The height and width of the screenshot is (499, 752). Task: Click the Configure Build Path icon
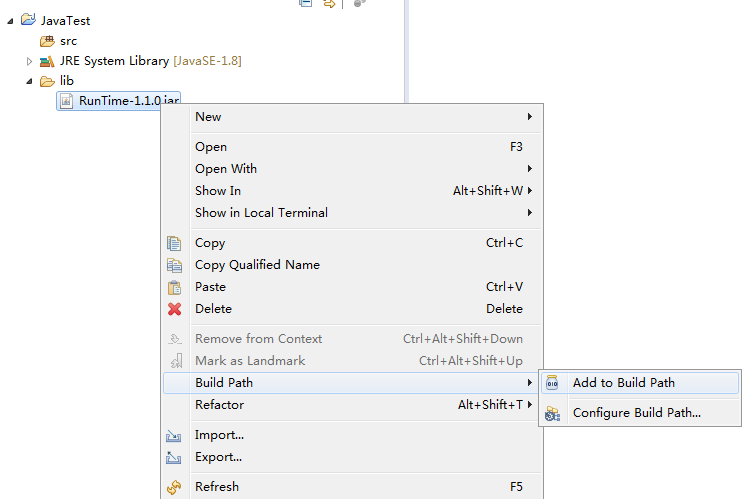552,414
